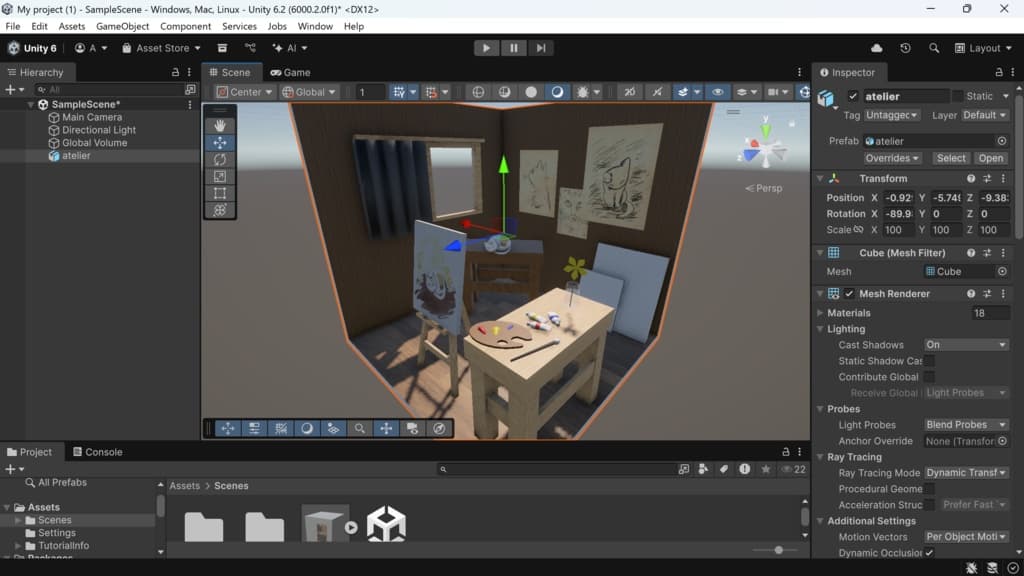The width and height of the screenshot is (1024, 576).
Task: Open the Undo History icon
Action: [x=905, y=48]
